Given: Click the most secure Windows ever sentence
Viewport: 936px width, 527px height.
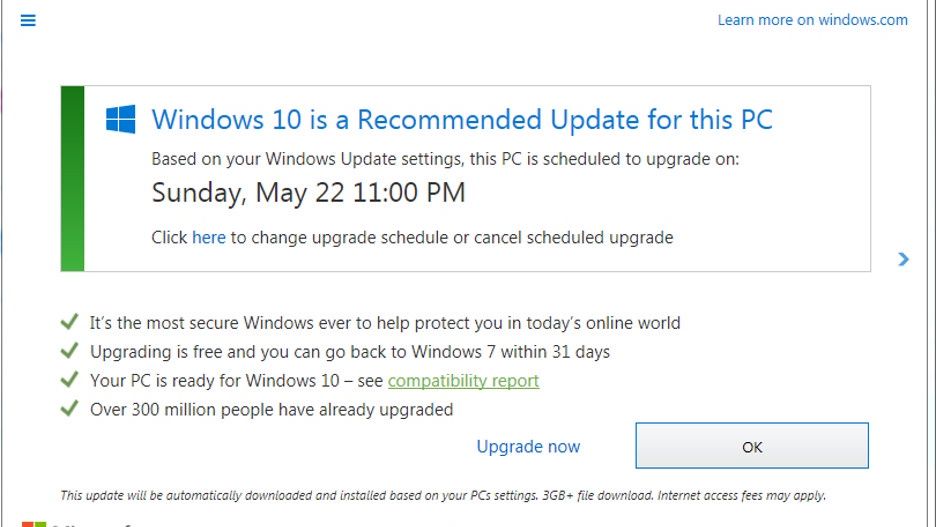Looking at the screenshot, I should point(385,323).
